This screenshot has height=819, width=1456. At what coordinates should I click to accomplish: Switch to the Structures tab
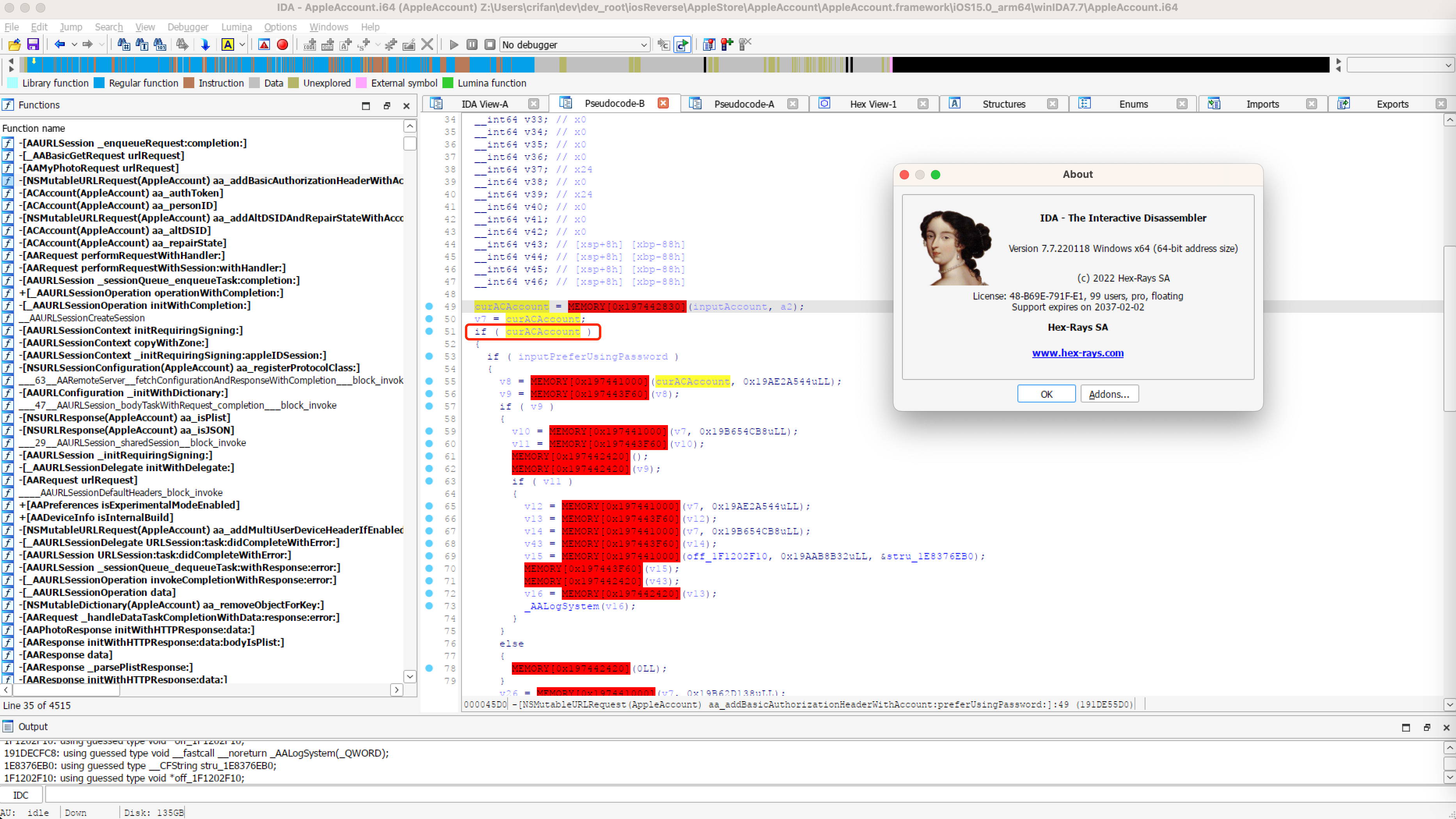(1004, 104)
